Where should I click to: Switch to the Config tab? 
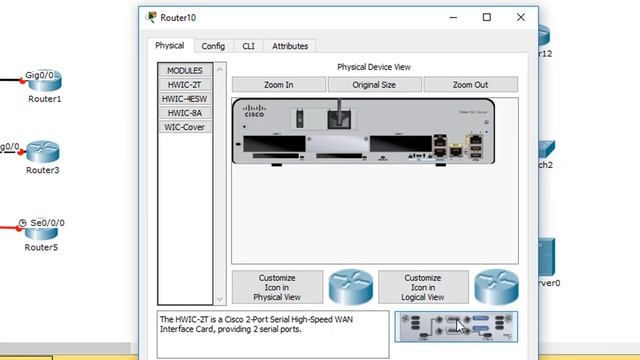(x=213, y=46)
